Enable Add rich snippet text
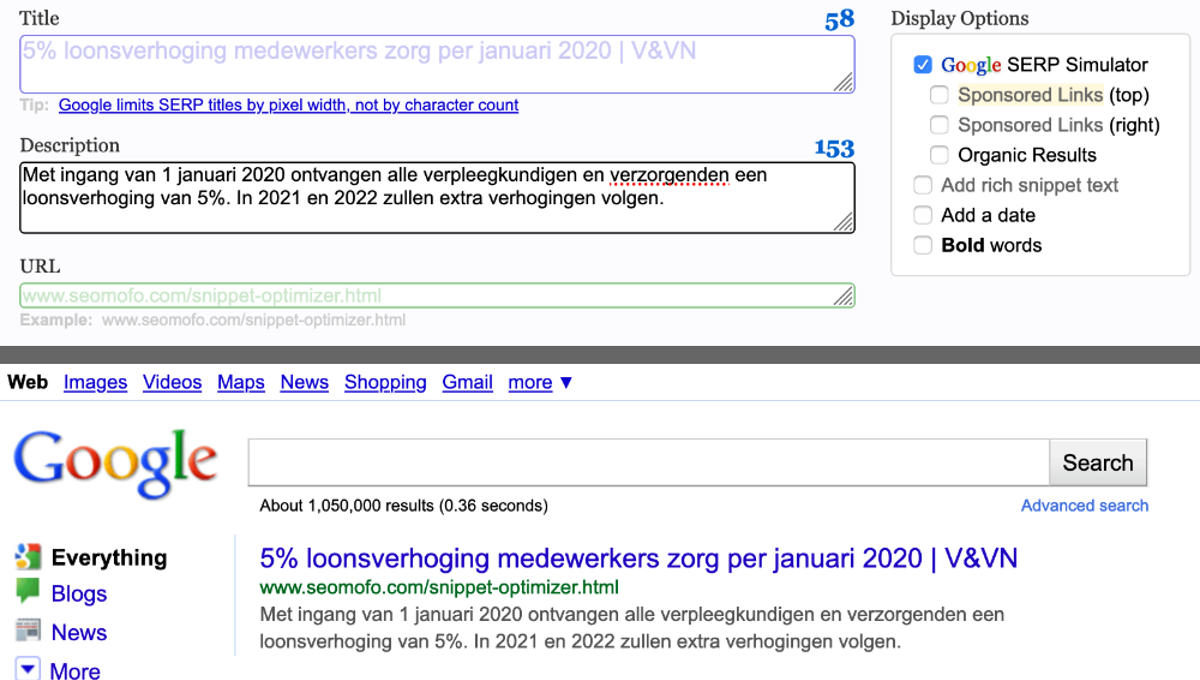Image resolution: width=1200 pixels, height=680 pixels. 922,185
